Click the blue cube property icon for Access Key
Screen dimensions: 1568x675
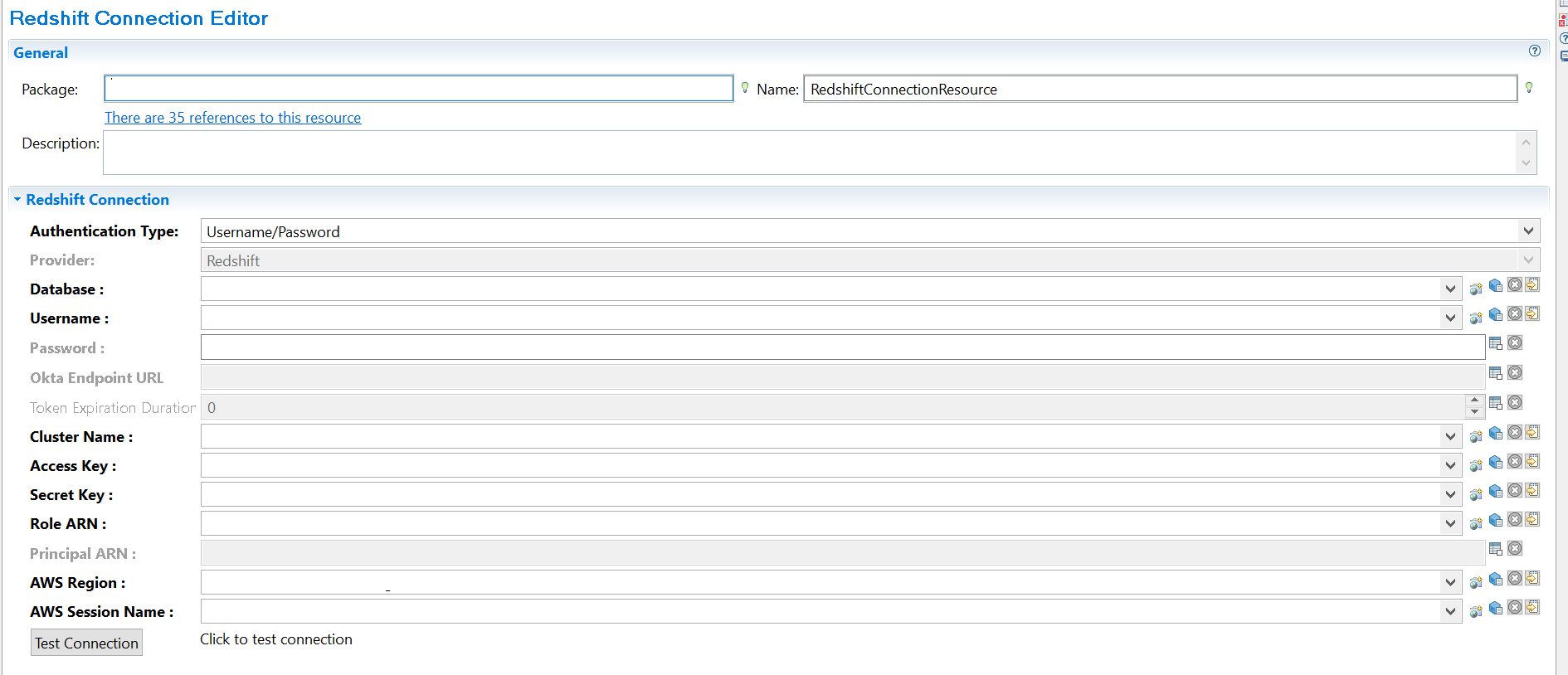pyautogui.click(x=1496, y=462)
